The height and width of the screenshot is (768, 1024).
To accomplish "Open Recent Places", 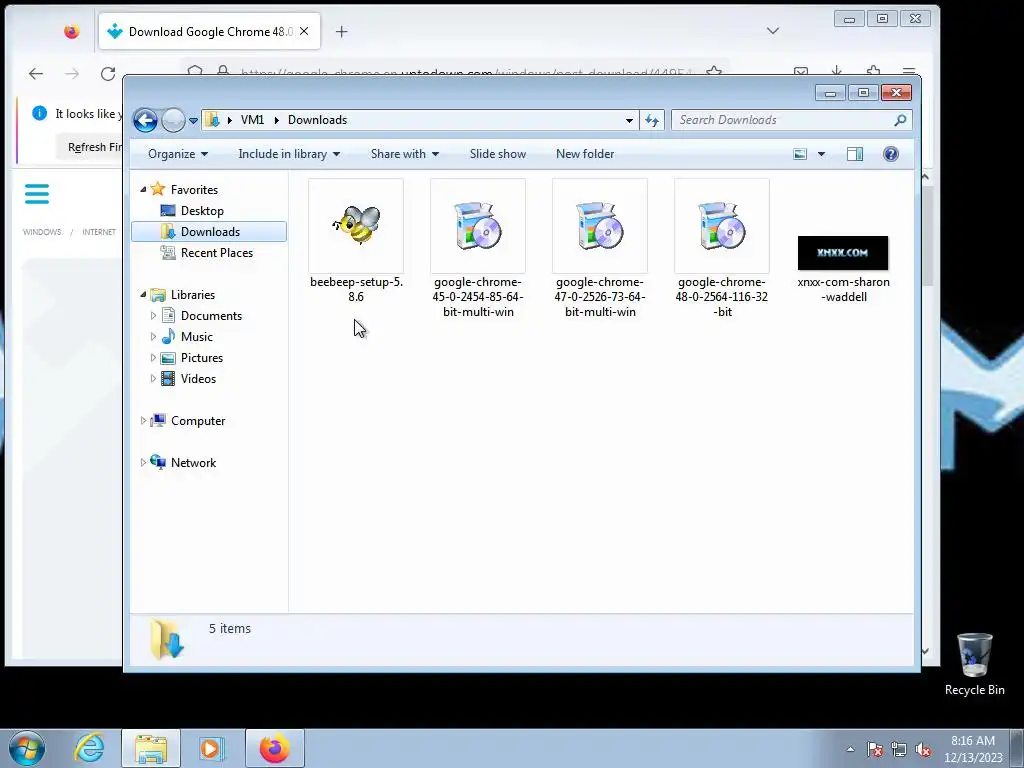I will [x=217, y=253].
